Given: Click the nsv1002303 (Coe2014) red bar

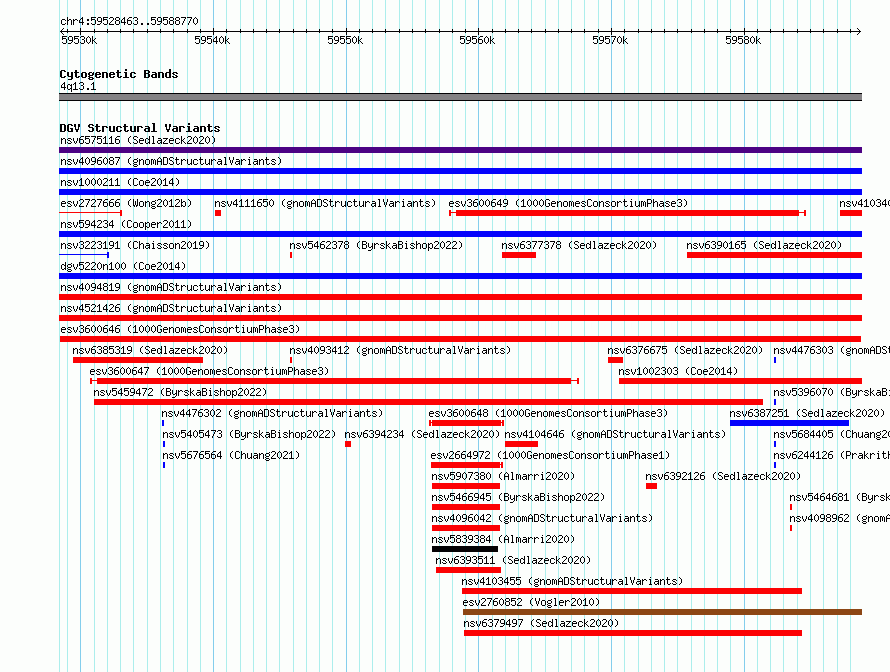Looking at the screenshot, I should (740, 381).
